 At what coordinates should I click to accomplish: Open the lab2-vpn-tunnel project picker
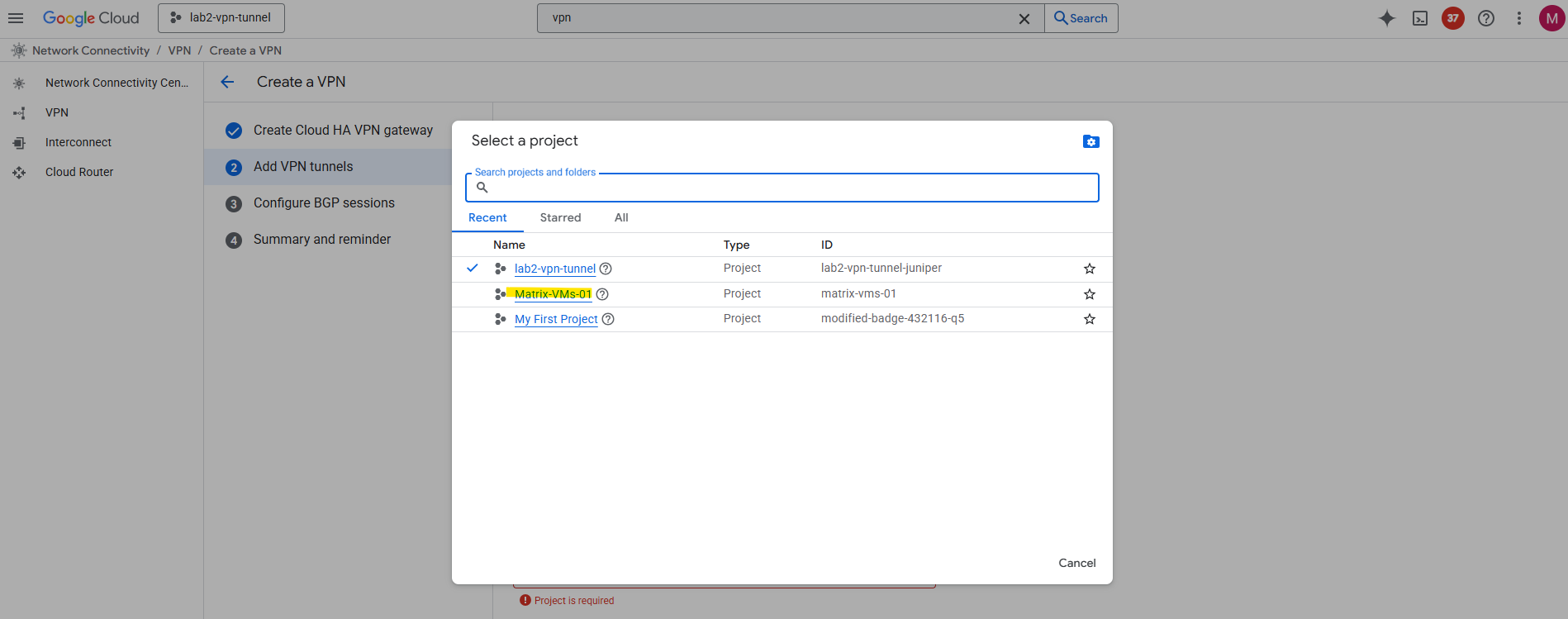coord(221,18)
